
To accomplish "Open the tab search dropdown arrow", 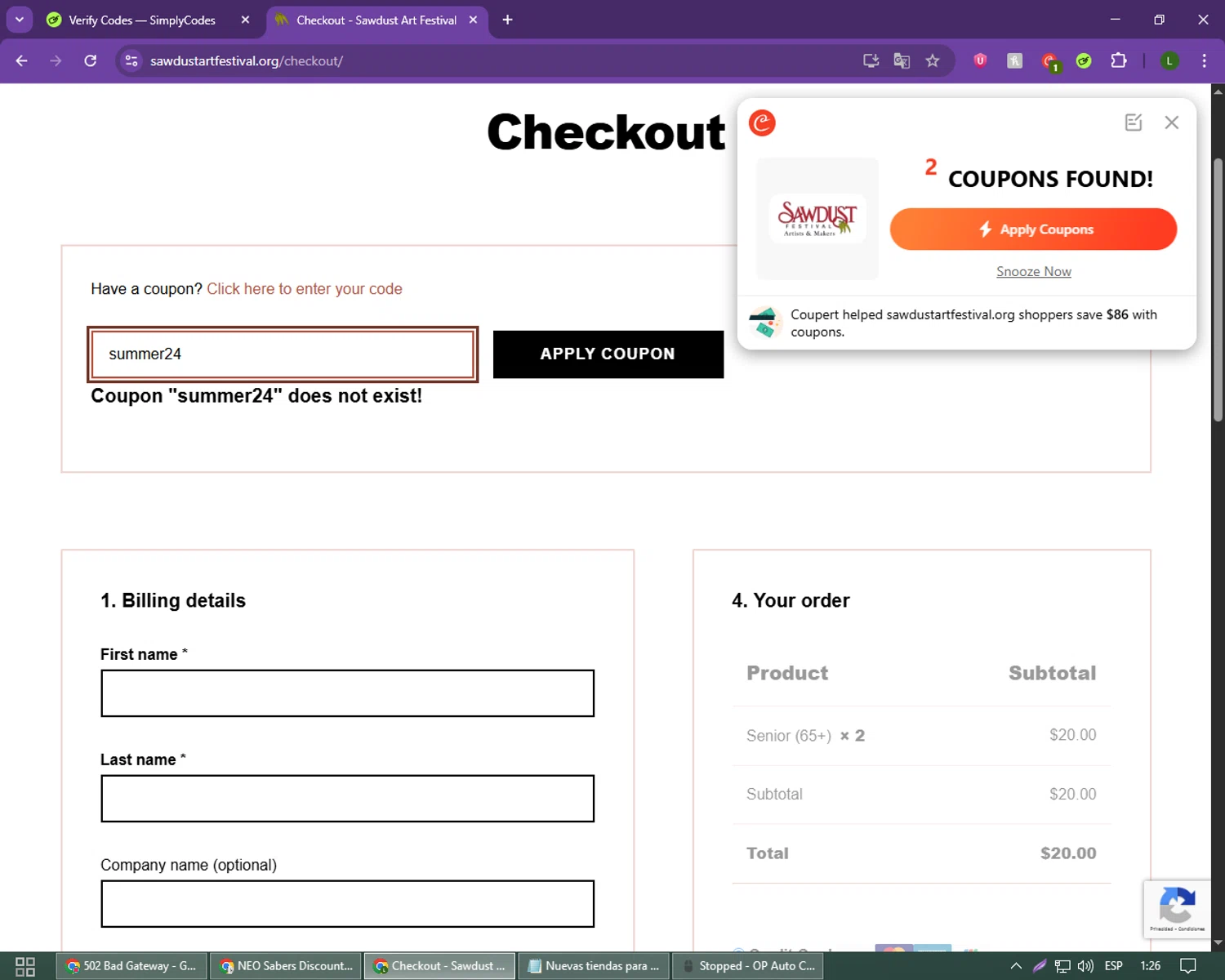I will click(x=20, y=20).
